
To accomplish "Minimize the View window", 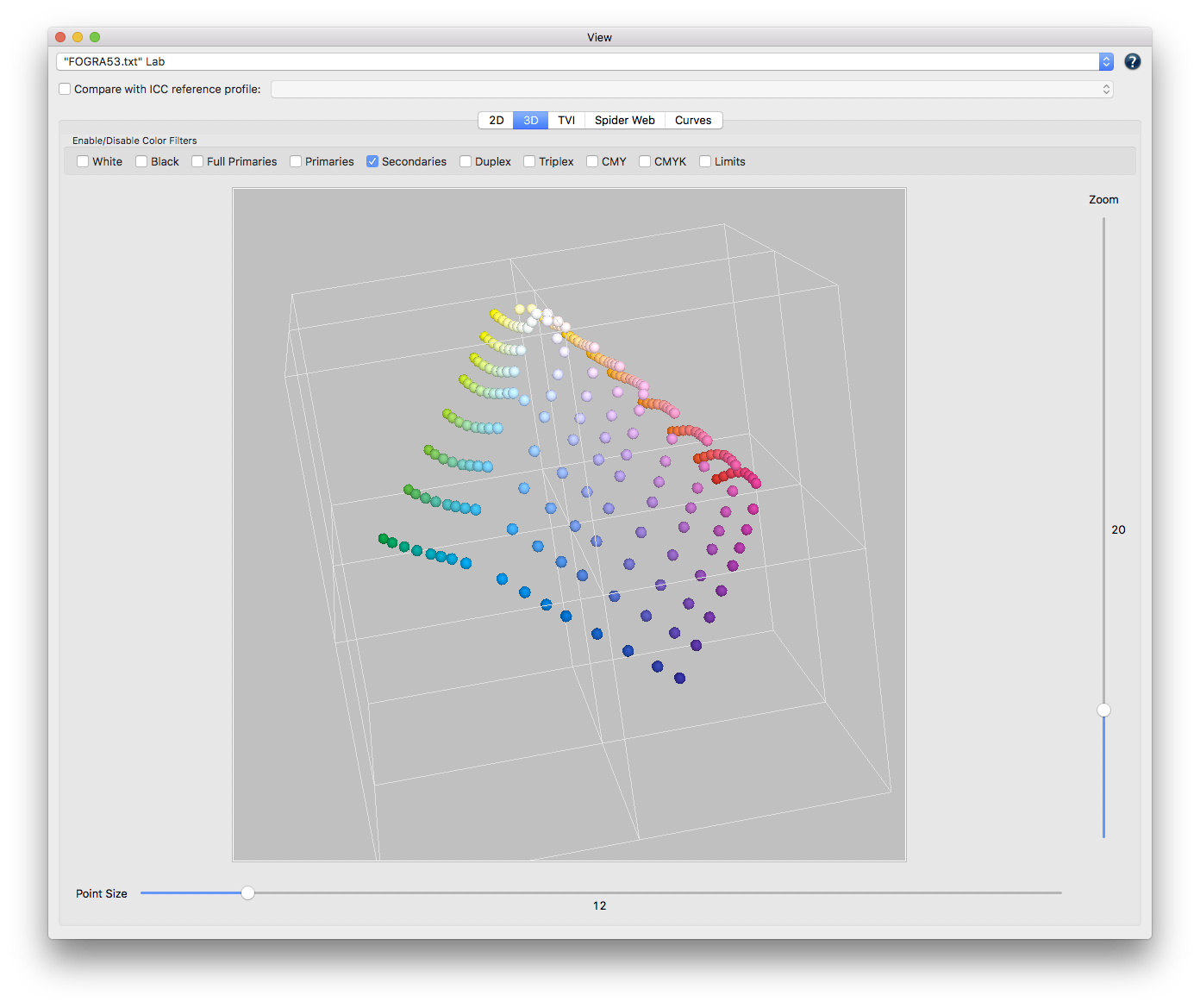I will click(x=78, y=37).
